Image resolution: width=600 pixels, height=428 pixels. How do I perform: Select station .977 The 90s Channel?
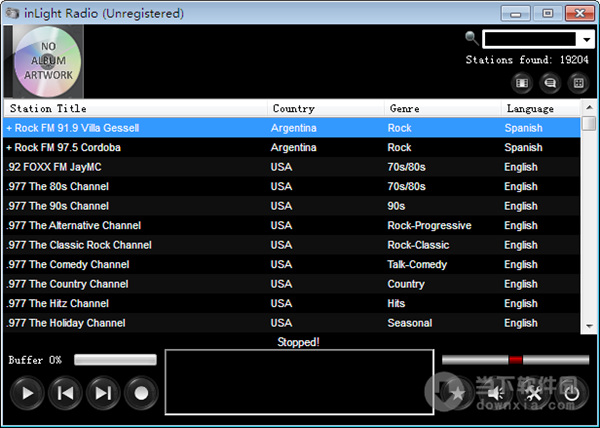tap(292, 206)
